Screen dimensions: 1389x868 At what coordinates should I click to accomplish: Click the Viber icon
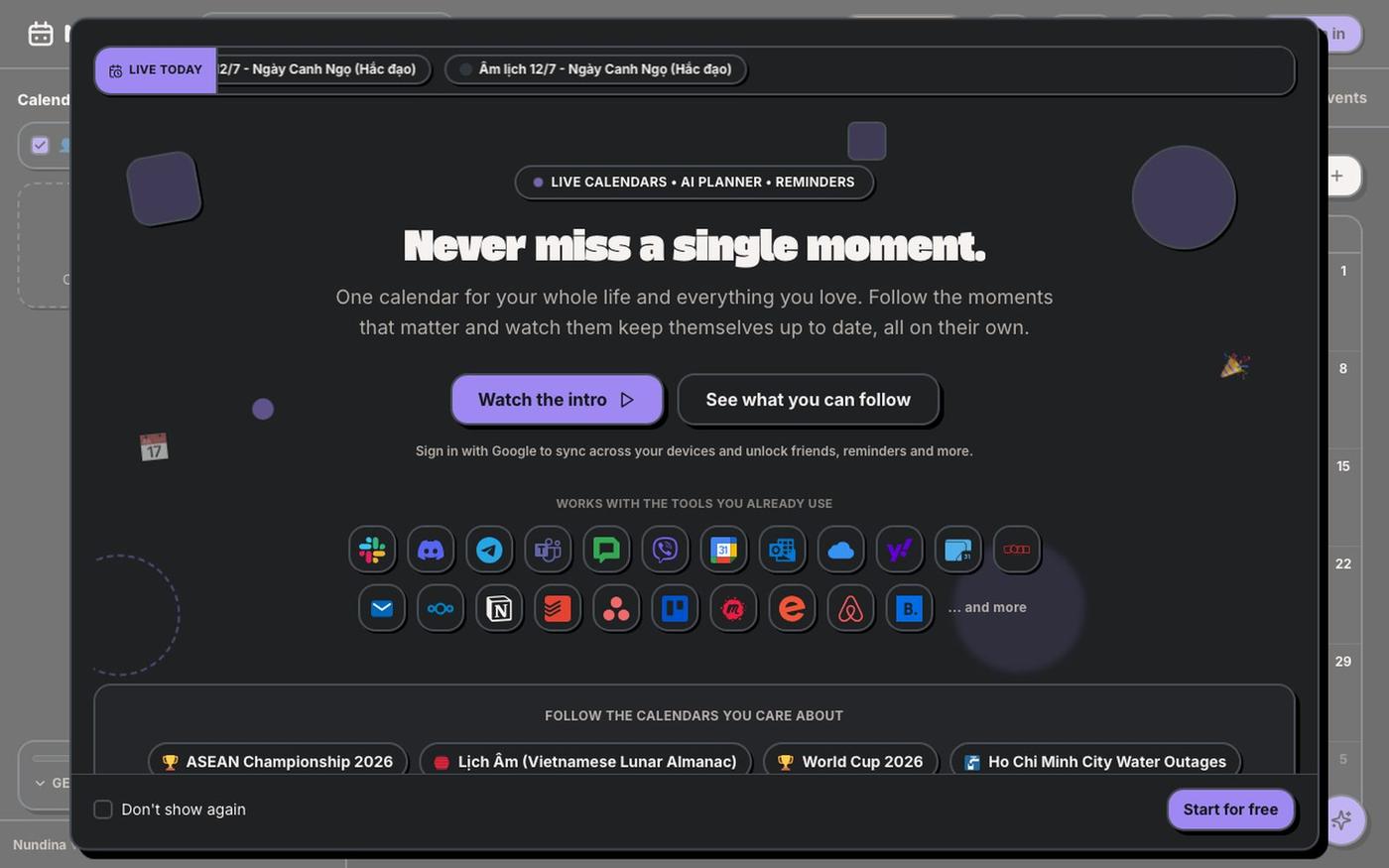point(665,550)
